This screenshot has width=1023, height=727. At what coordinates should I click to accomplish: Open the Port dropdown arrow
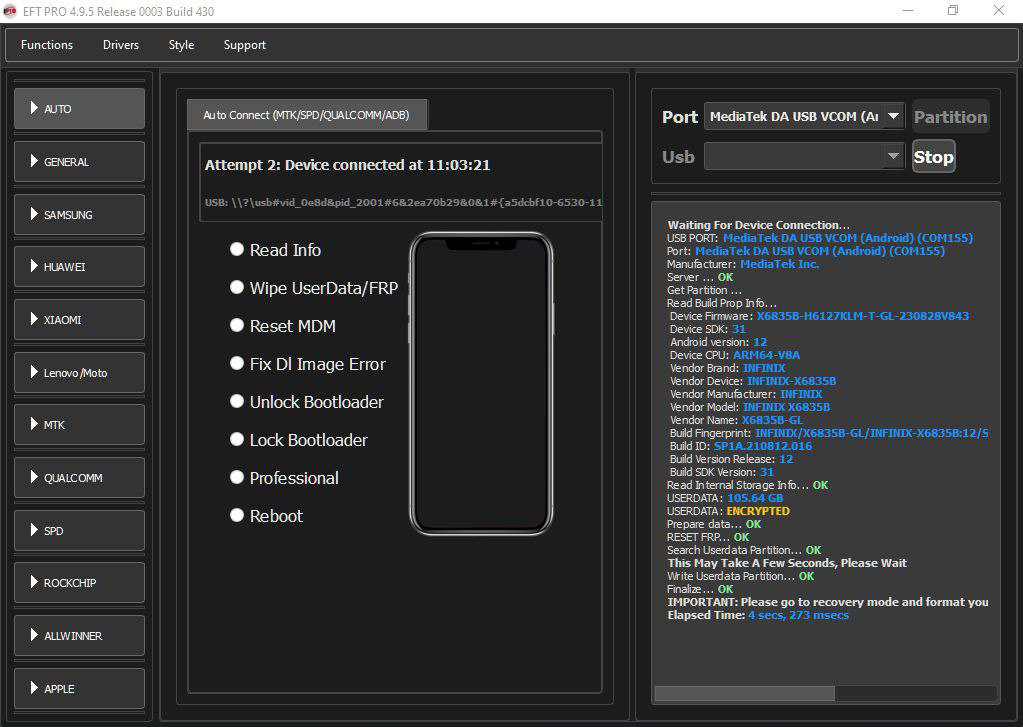tap(893, 116)
